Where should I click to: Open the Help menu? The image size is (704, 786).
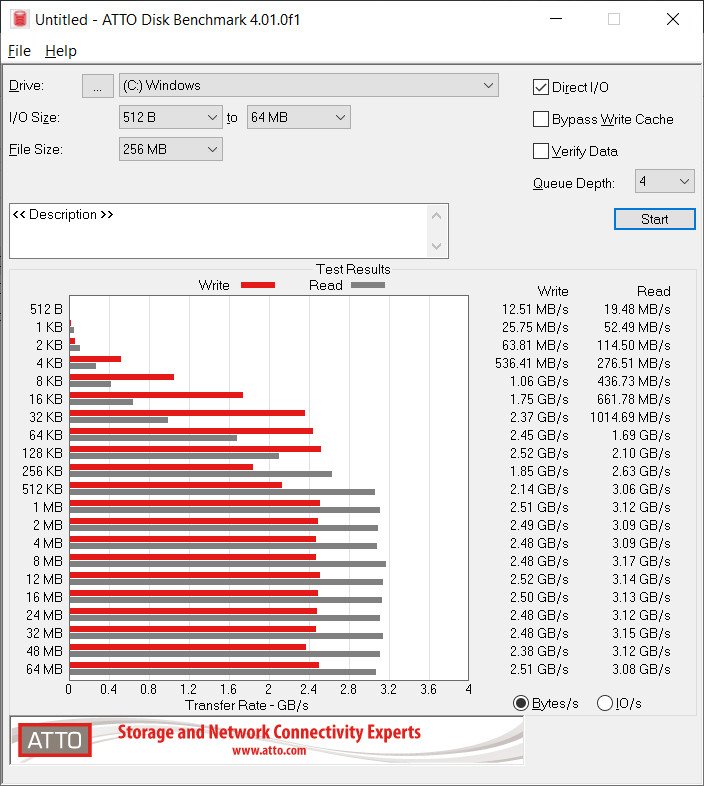[61, 51]
